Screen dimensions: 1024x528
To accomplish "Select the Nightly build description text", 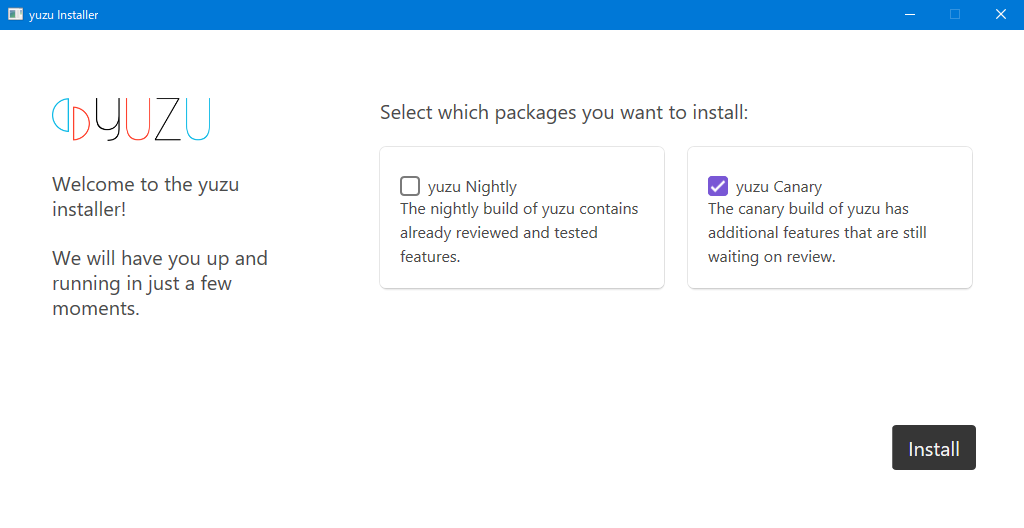I will (x=518, y=233).
